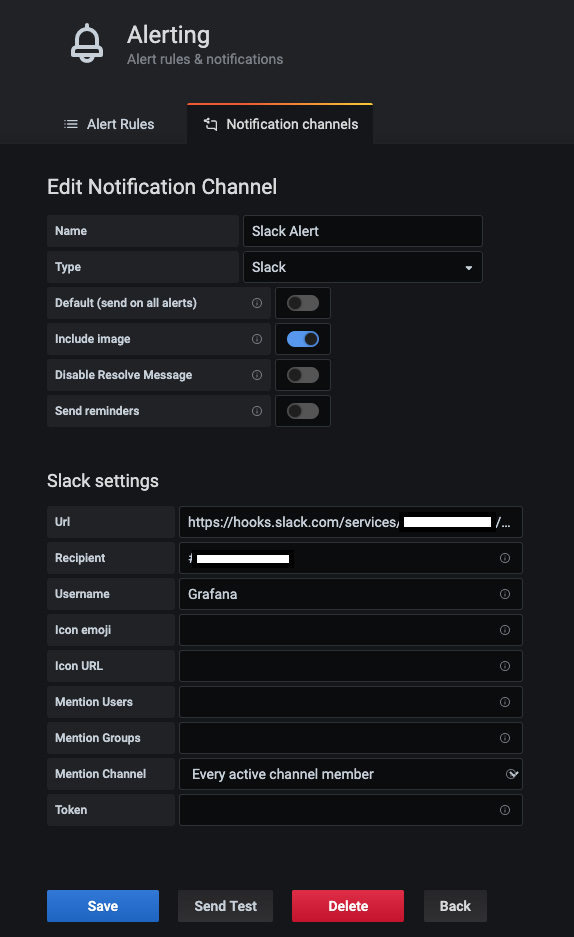Screen dimensions: 574x937
Task: Click the Alert Rules list icon
Action: pyautogui.click(x=71, y=124)
